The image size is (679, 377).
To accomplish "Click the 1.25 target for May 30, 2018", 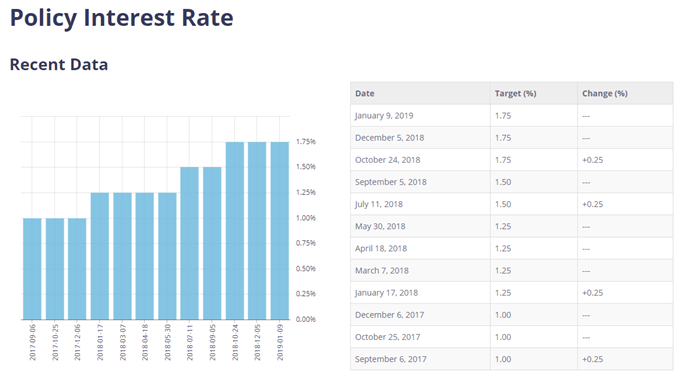I will coord(503,226).
